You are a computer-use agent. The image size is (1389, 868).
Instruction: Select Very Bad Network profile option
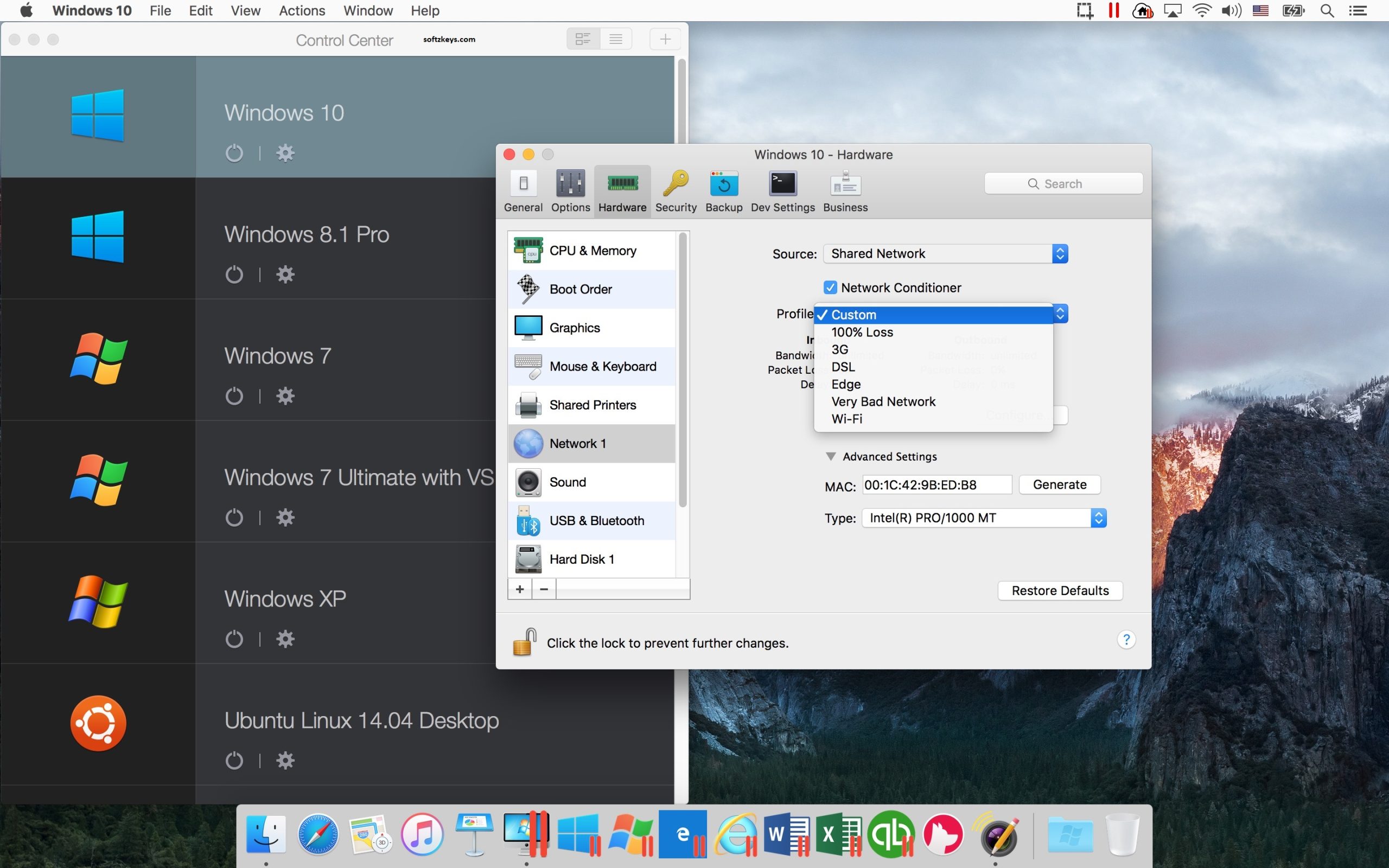883,401
